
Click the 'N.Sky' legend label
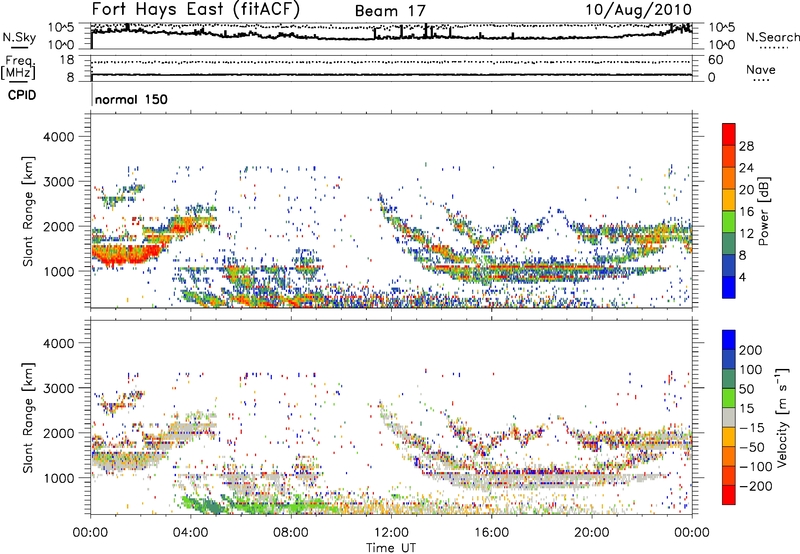(19, 37)
